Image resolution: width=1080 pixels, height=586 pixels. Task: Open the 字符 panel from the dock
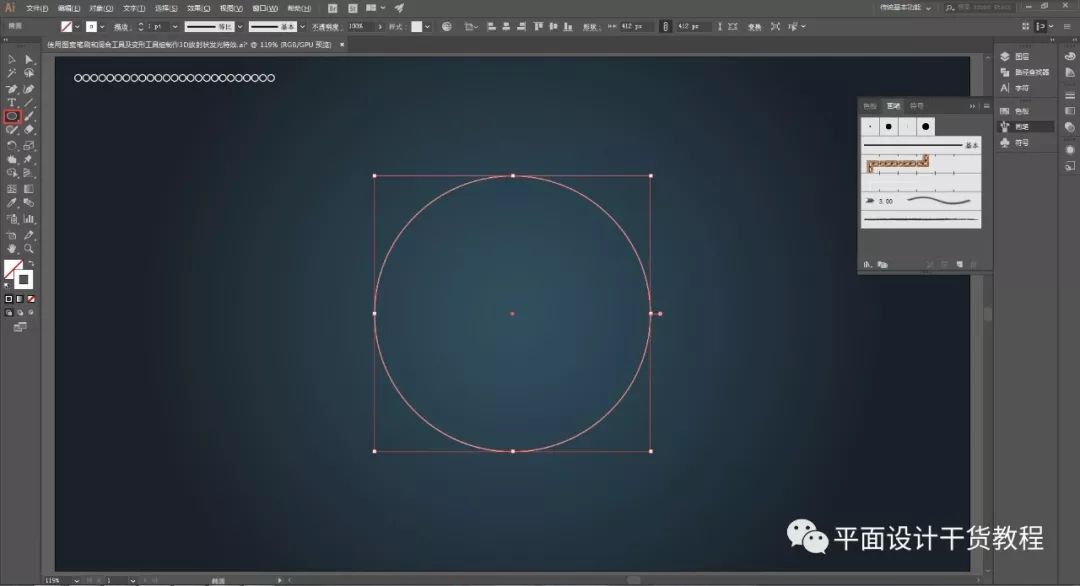pos(1022,88)
